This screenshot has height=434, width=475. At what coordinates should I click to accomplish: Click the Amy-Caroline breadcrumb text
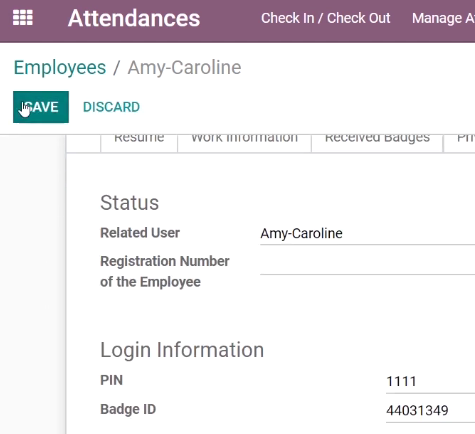pos(184,68)
